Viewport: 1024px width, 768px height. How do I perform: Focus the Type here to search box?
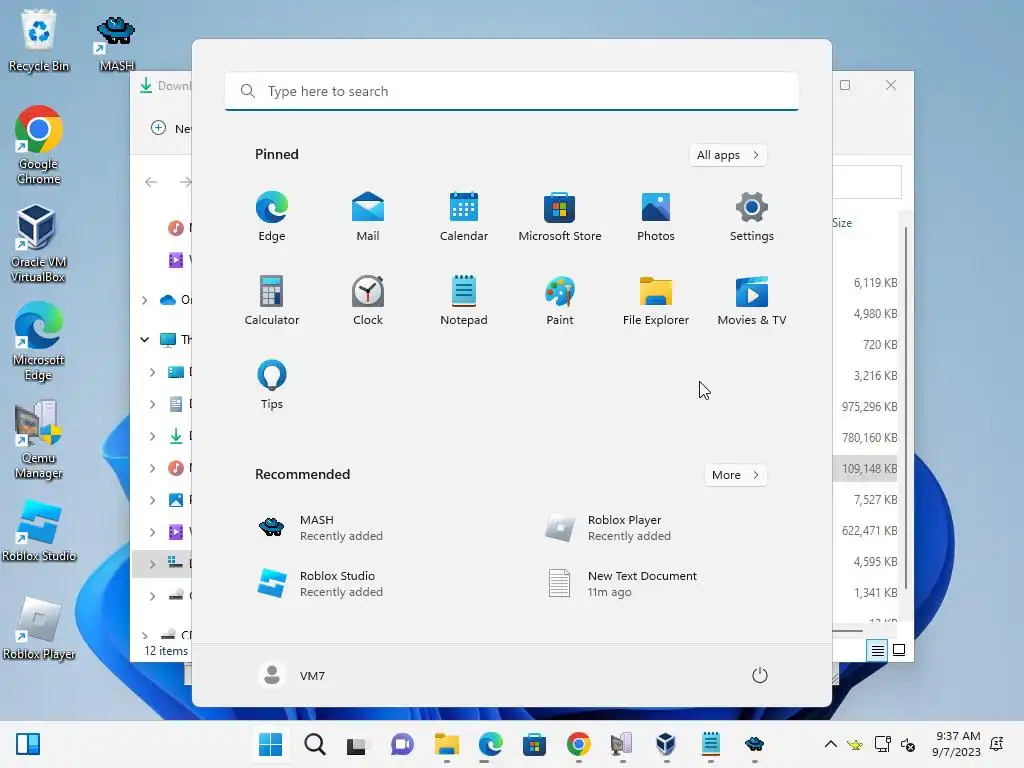pyautogui.click(x=512, y=91)
